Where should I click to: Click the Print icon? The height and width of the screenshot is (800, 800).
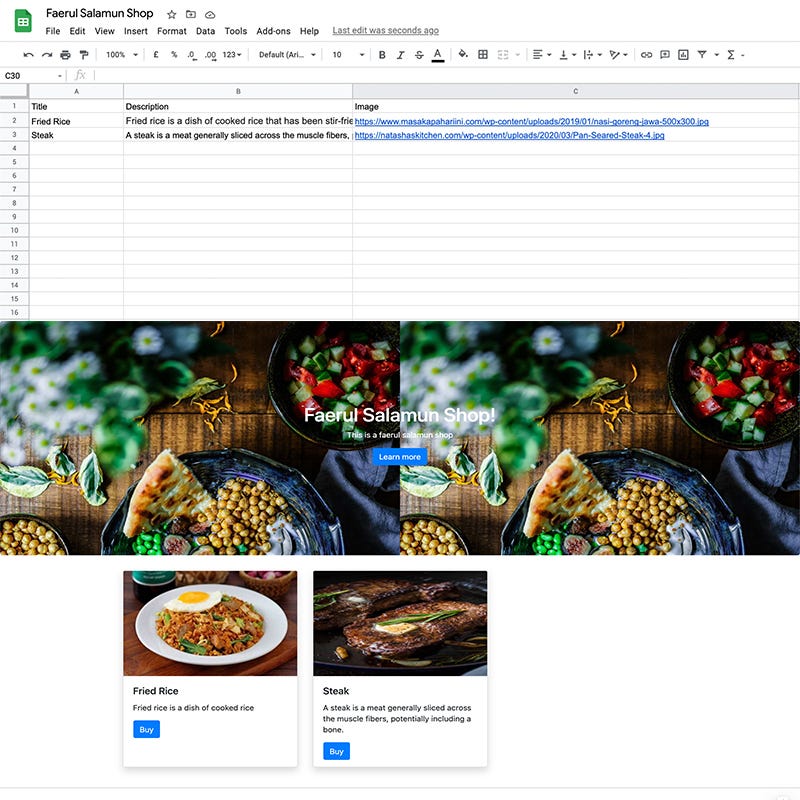pos(66,55)
